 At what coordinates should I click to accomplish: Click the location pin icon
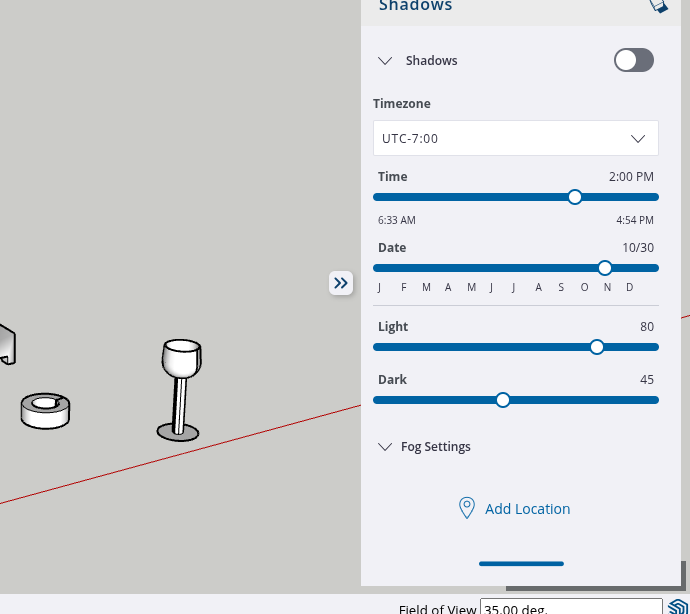coord(466,508)
